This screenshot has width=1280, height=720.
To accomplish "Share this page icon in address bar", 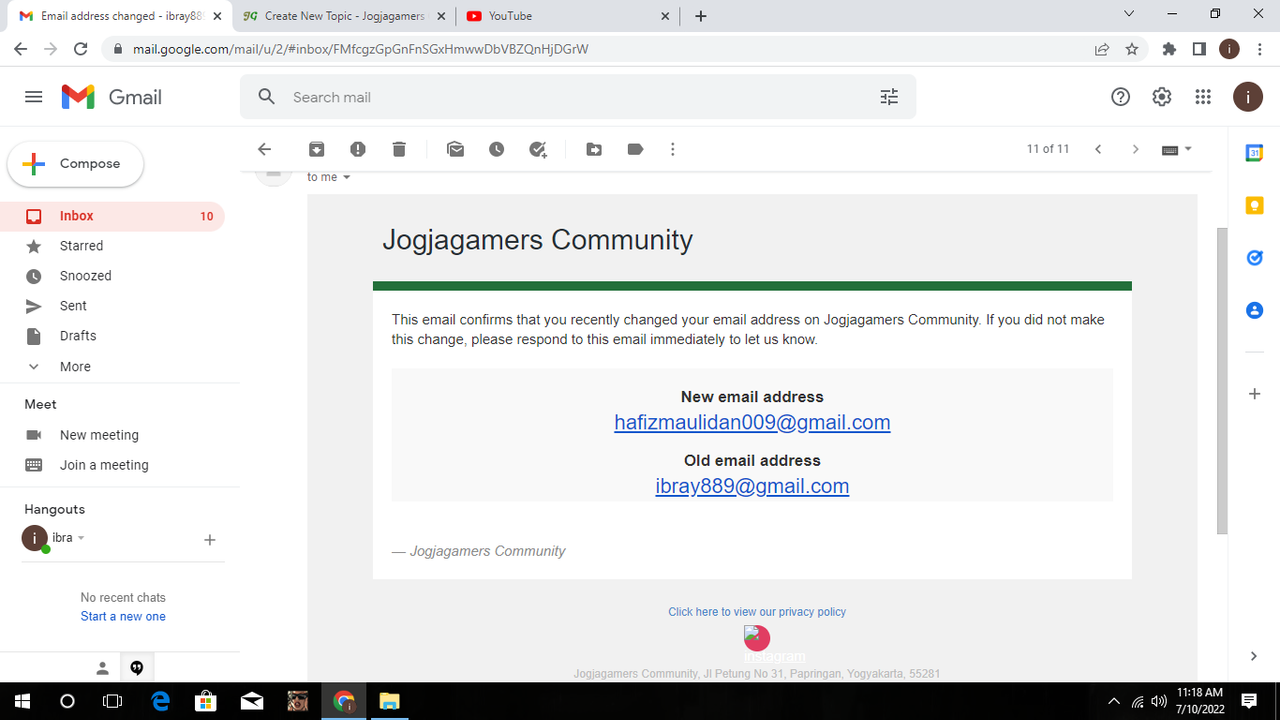I will coord(1102,49).
